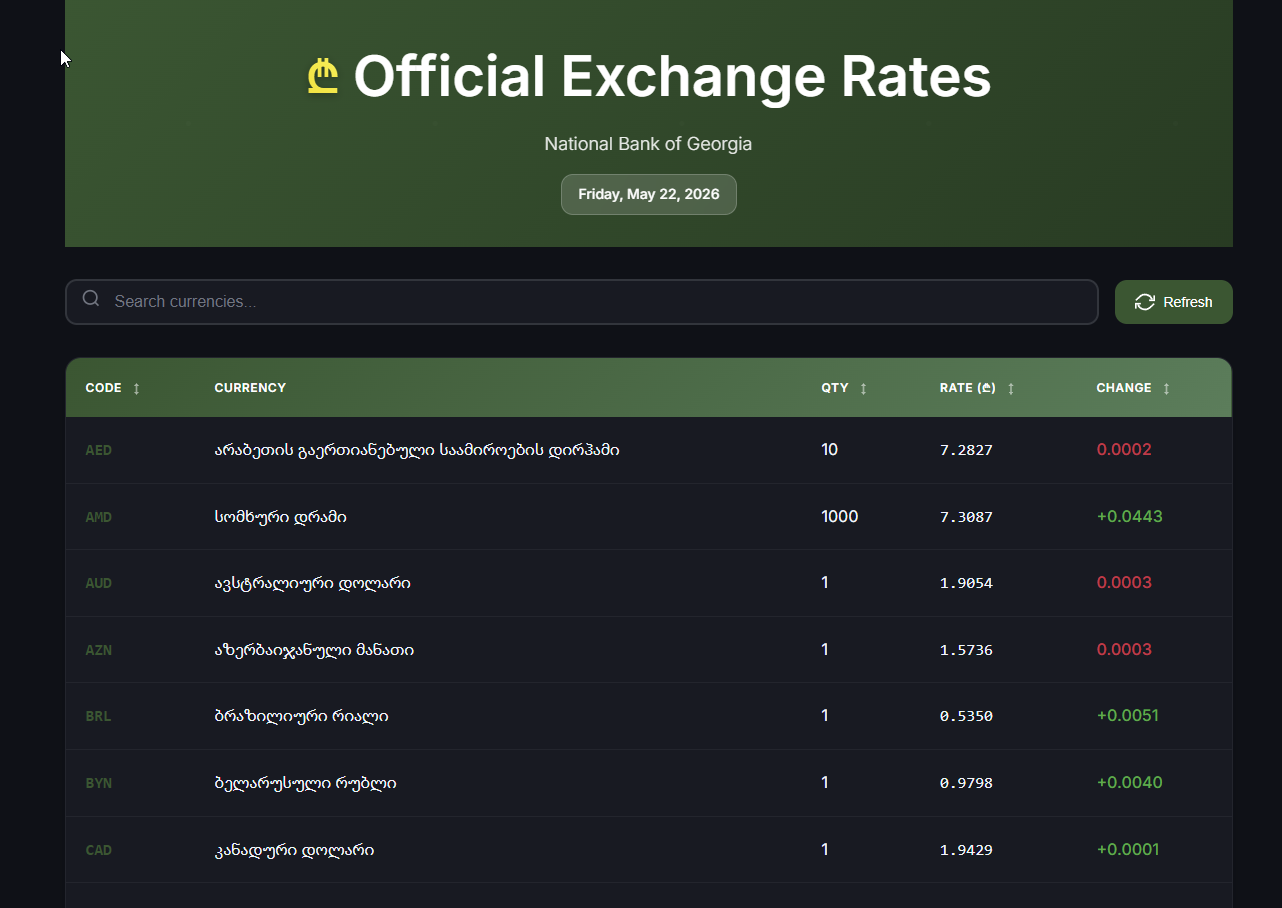Screen dimensions: 1282x908
Task: Click the rate value 7.2827
Action: pyautogui.click(x=966, y=450)
